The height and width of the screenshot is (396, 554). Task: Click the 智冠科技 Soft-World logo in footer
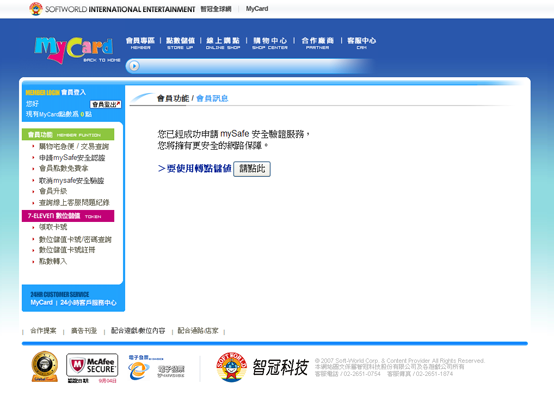click(x=263, y=367)
